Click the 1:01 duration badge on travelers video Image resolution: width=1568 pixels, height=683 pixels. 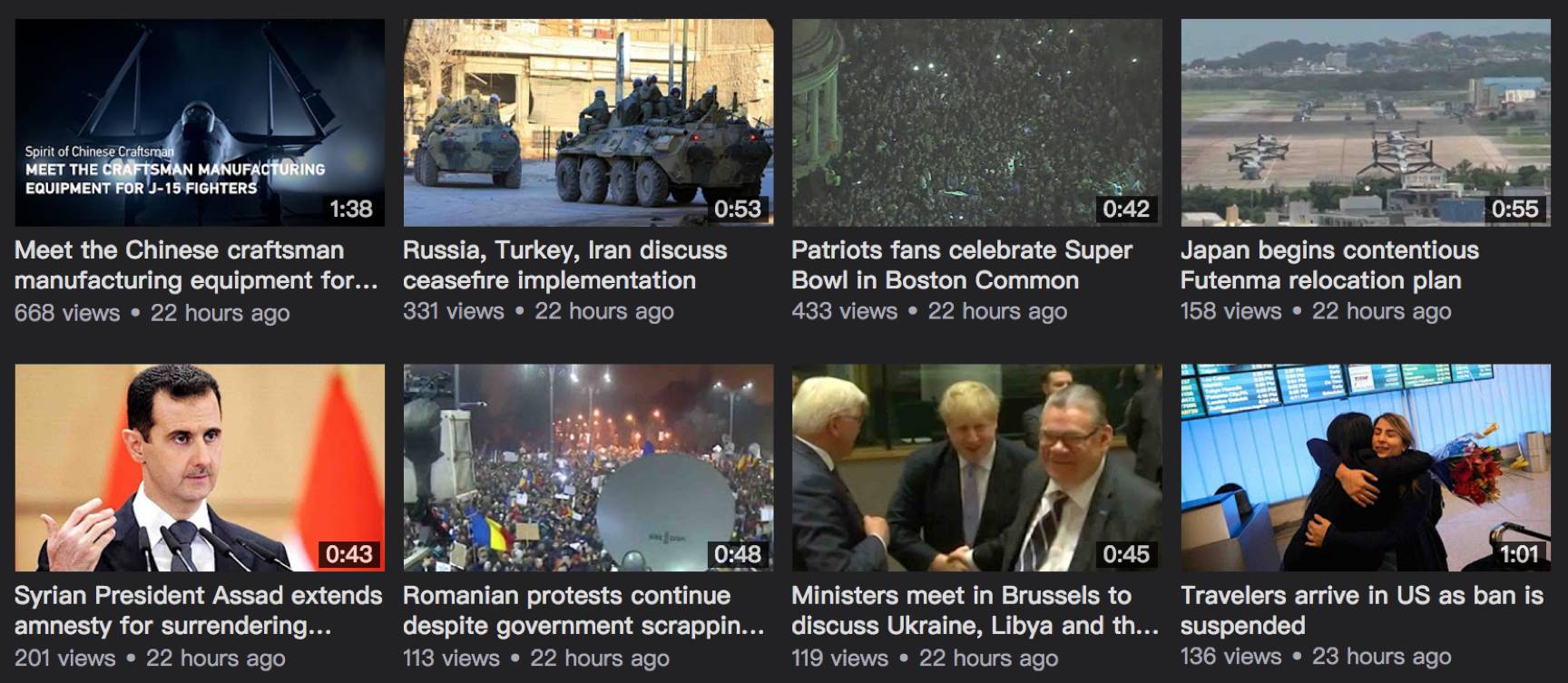[1519, 554]
